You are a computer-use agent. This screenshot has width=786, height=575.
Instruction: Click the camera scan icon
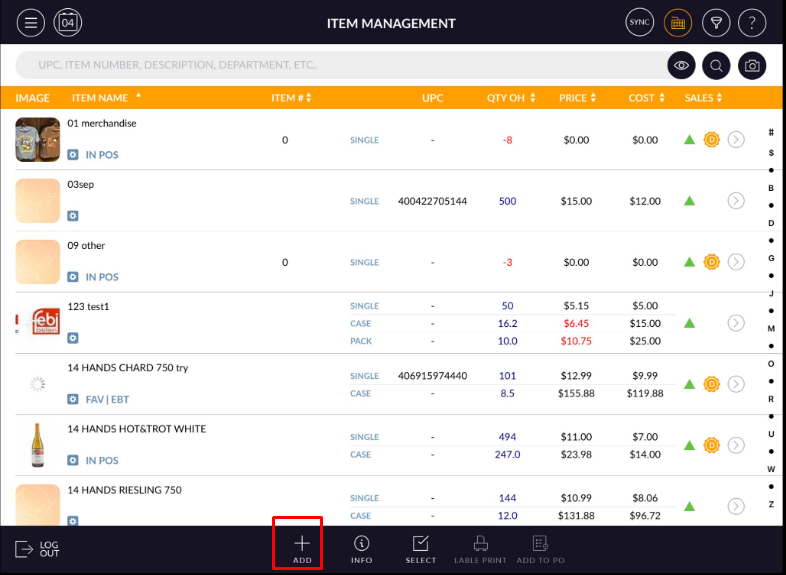pos(752,66)
